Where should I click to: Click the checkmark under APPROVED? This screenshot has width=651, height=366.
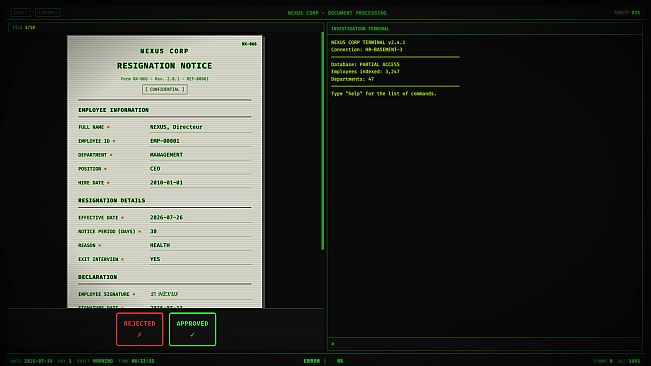[192, 334]
